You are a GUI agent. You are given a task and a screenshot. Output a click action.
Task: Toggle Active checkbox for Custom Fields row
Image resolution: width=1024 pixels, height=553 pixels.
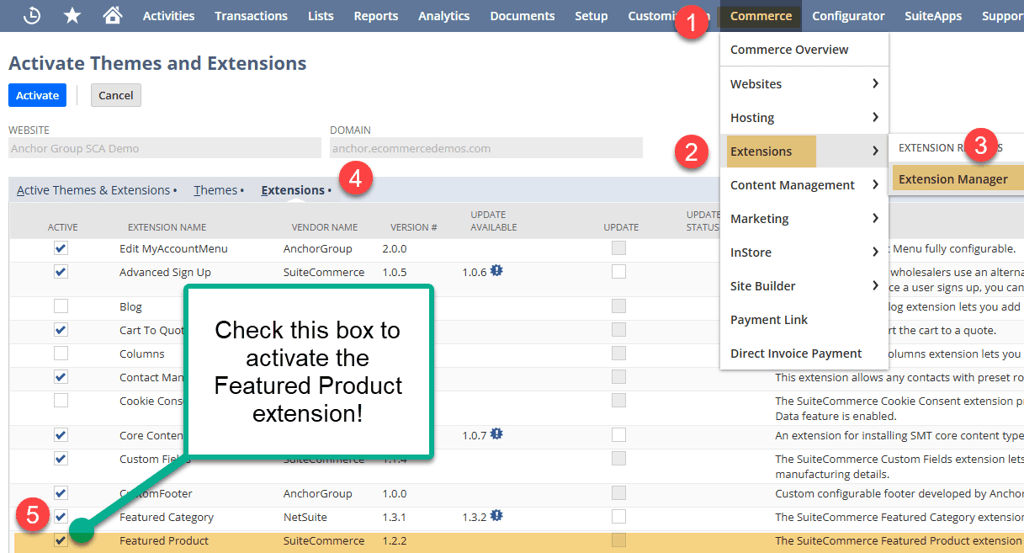pyautogui.click(x=61, y=458)
